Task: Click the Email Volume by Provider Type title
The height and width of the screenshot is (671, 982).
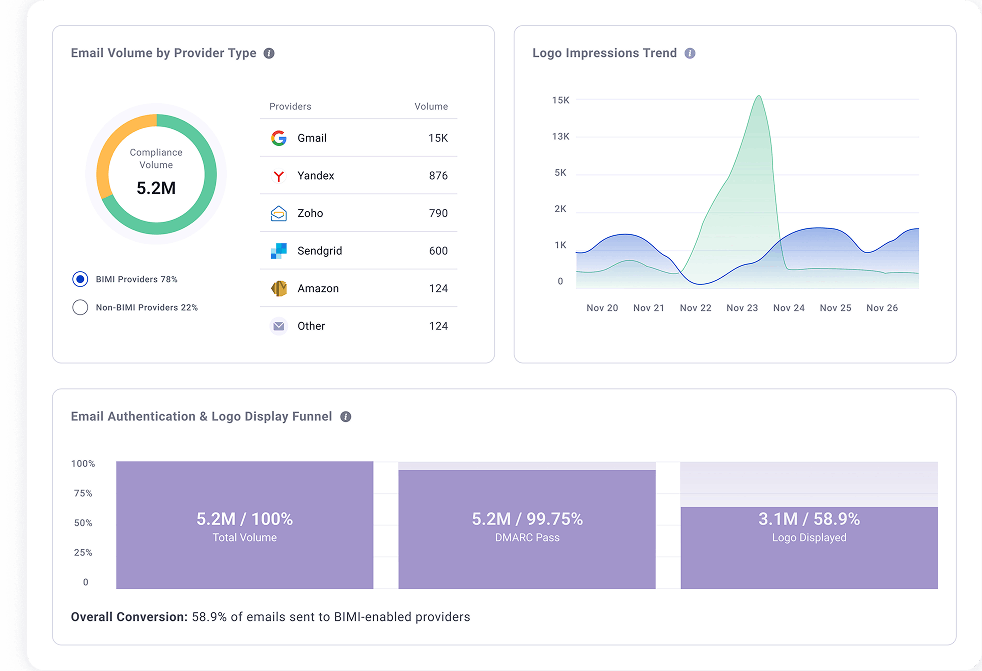Action: click(x=163, y=53)
